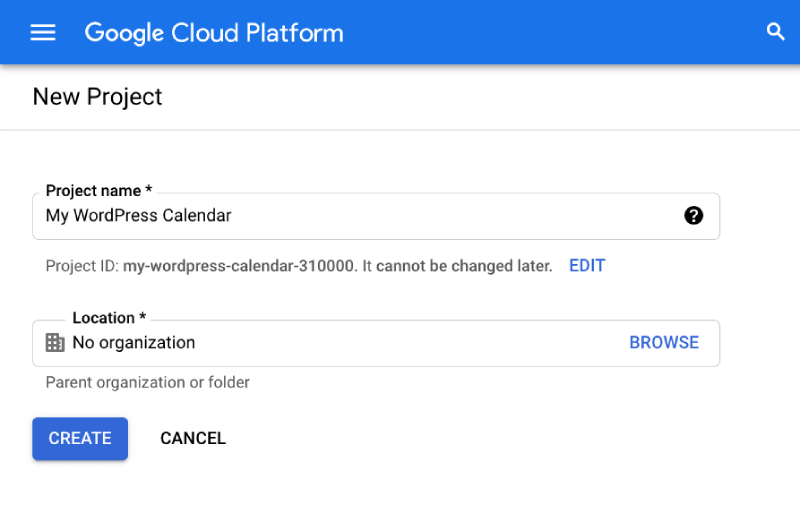
Task: Click the word Platform in header
Action: 294,33
